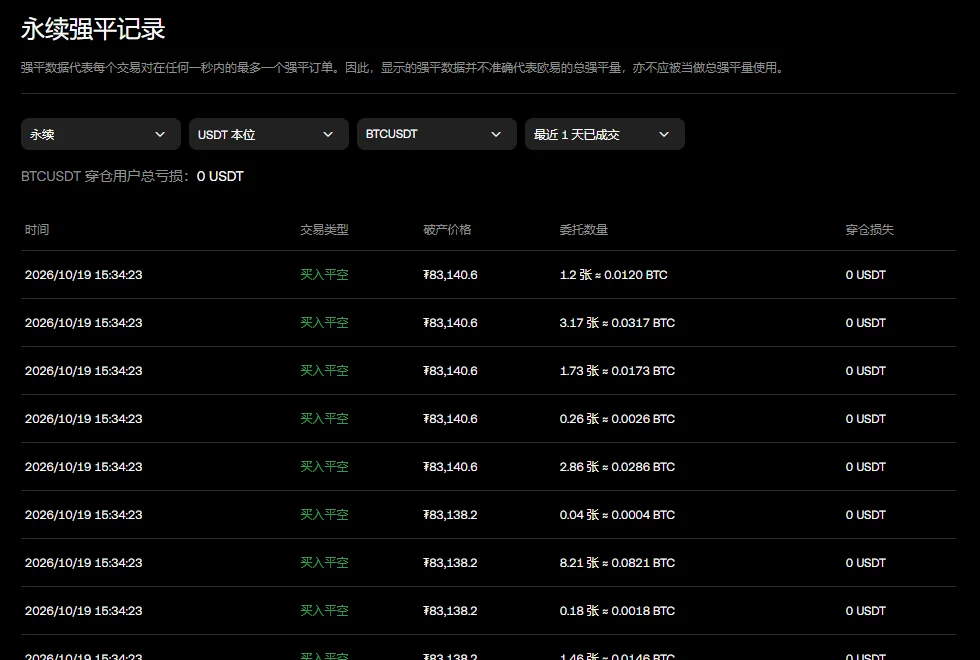Click 买入平空 in the 0.26 张 row

pos(324,419)
